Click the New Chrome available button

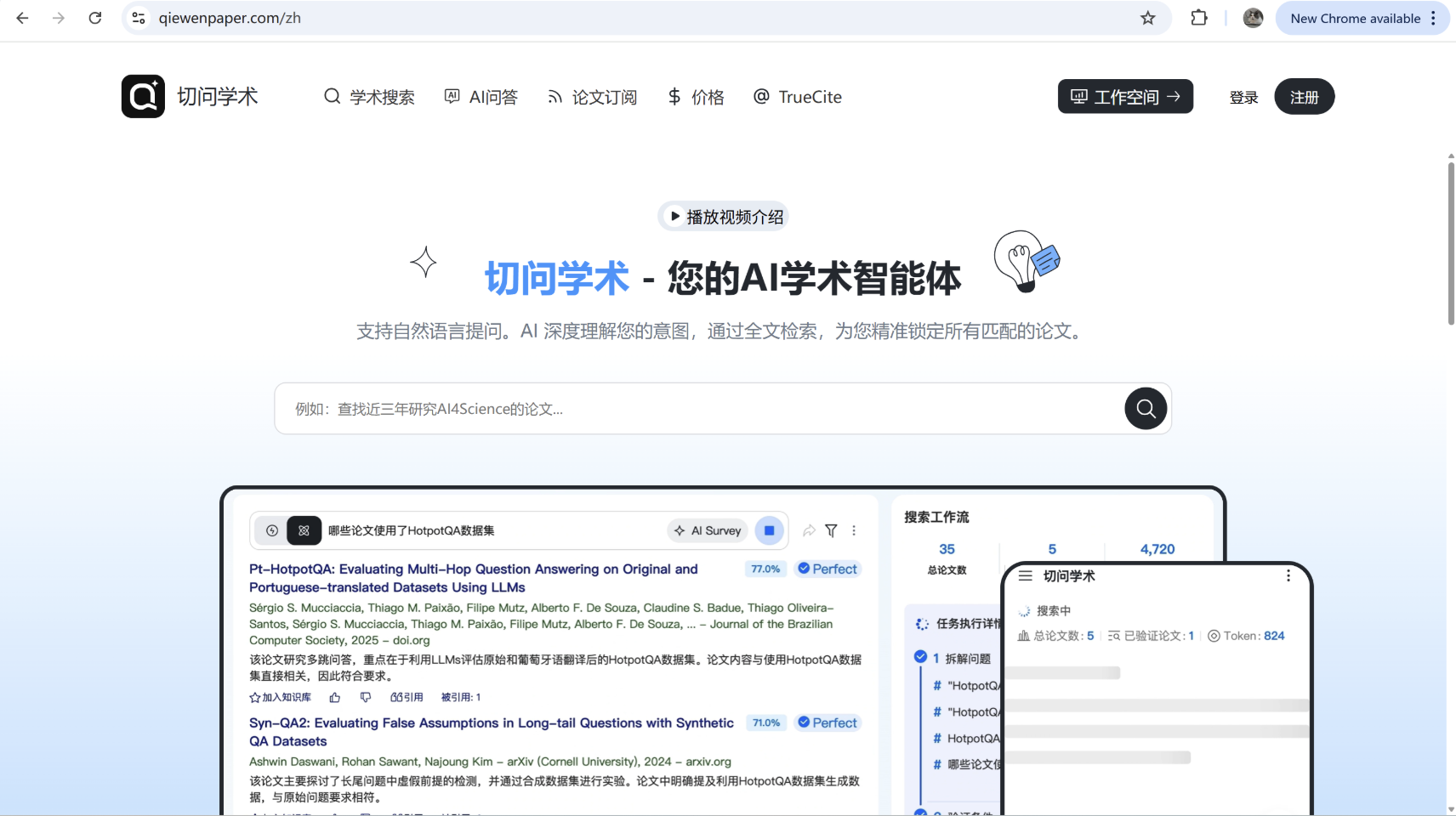point(1362,18)
